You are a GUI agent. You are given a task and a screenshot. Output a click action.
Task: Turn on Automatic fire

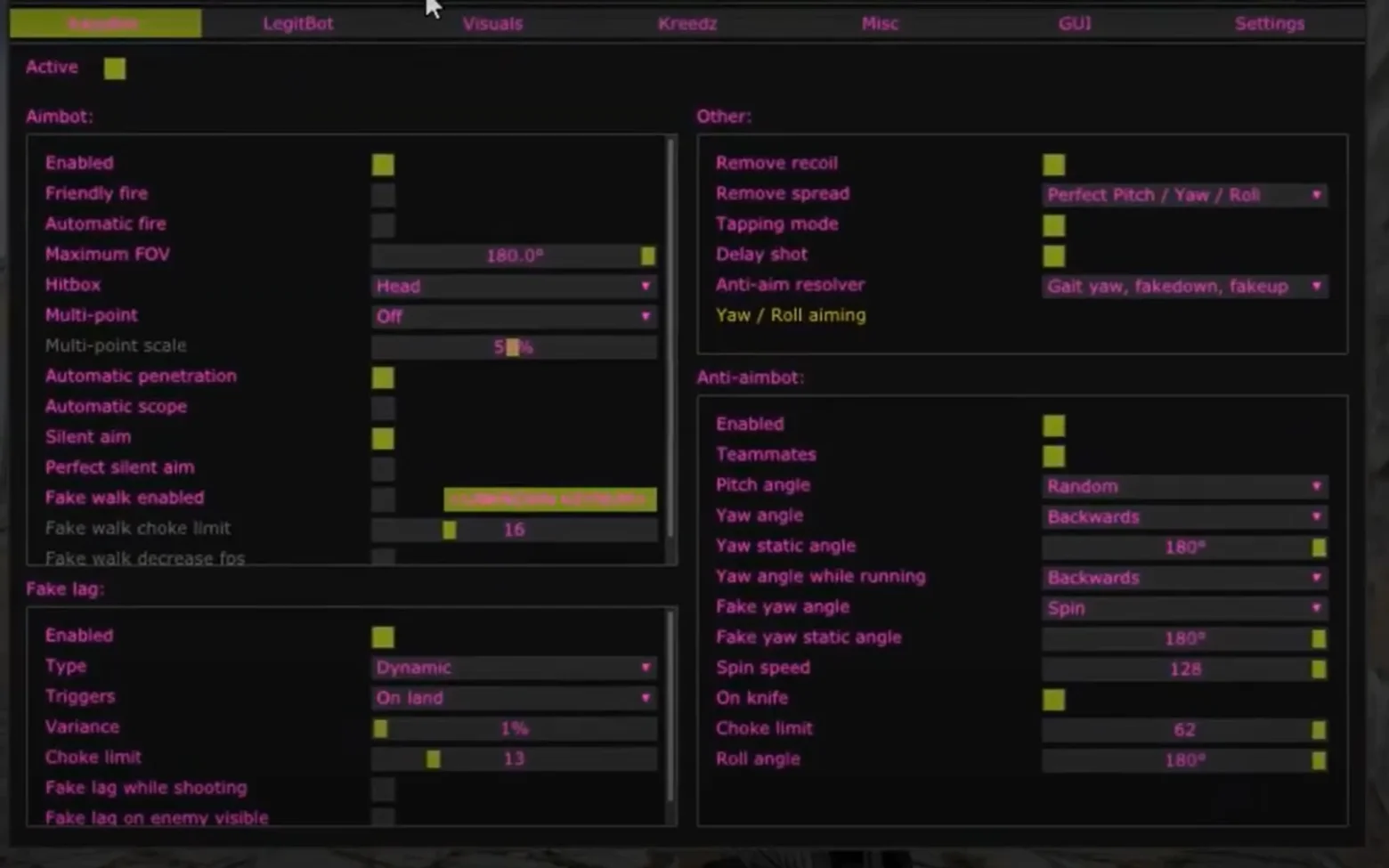click(383, 225)
